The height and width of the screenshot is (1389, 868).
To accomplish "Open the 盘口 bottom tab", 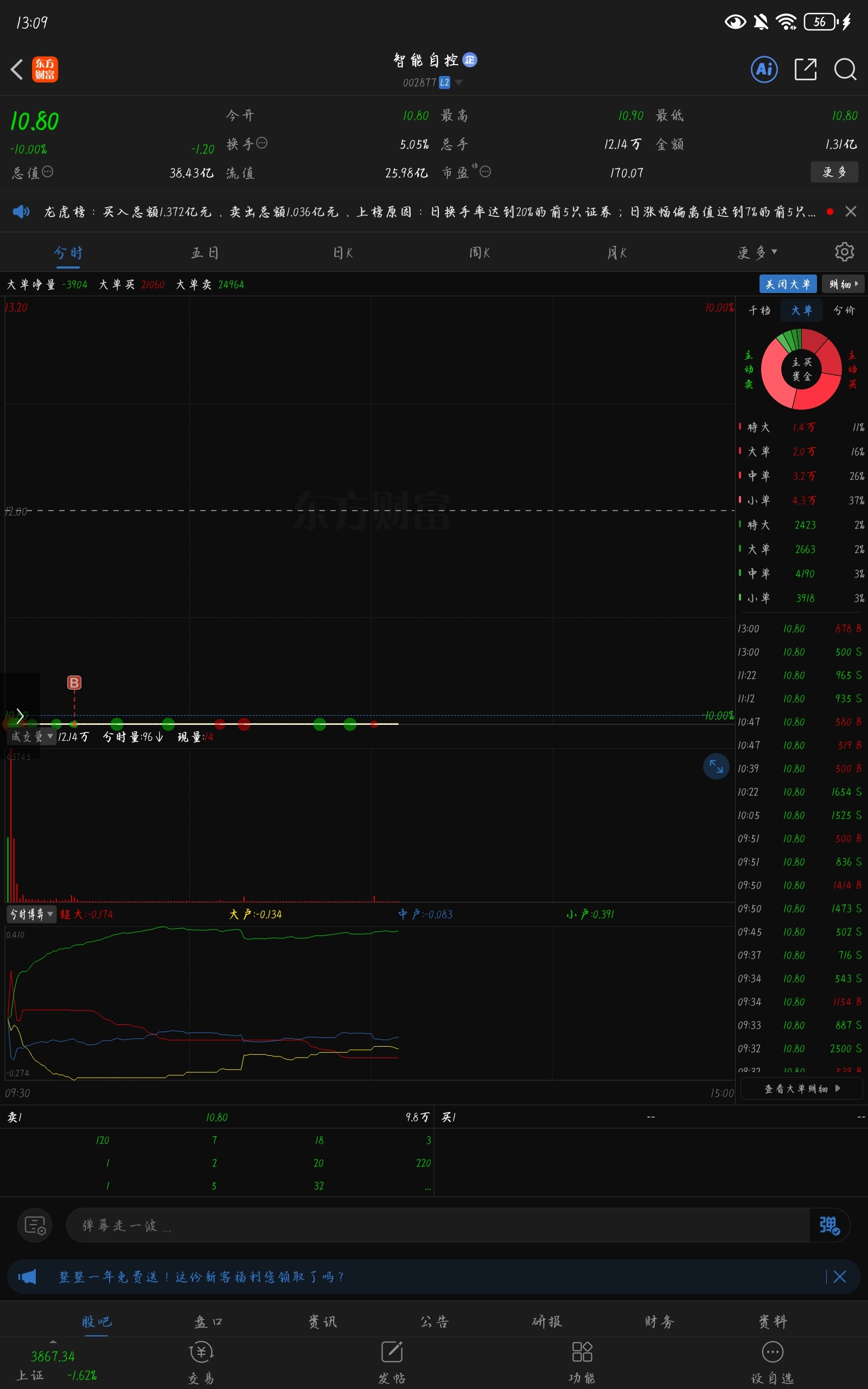I will tap(208, 1321).
